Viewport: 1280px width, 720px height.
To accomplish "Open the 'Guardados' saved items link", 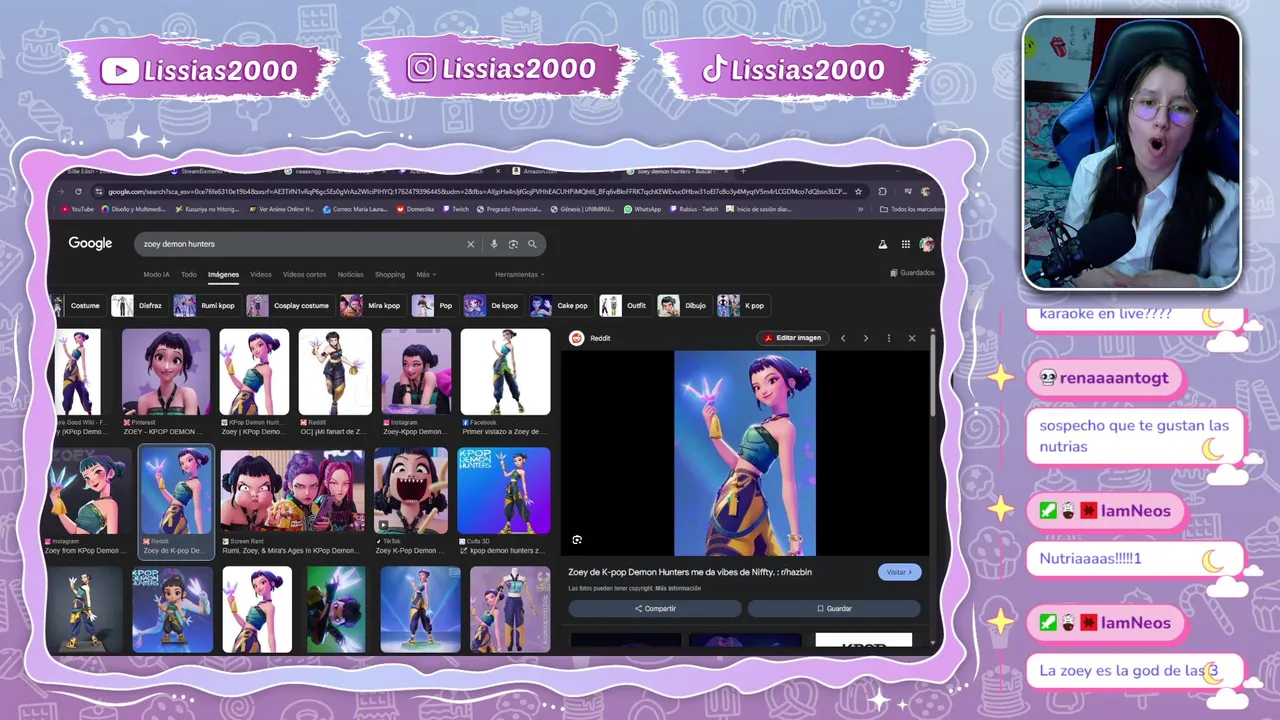I will (912, 273).
